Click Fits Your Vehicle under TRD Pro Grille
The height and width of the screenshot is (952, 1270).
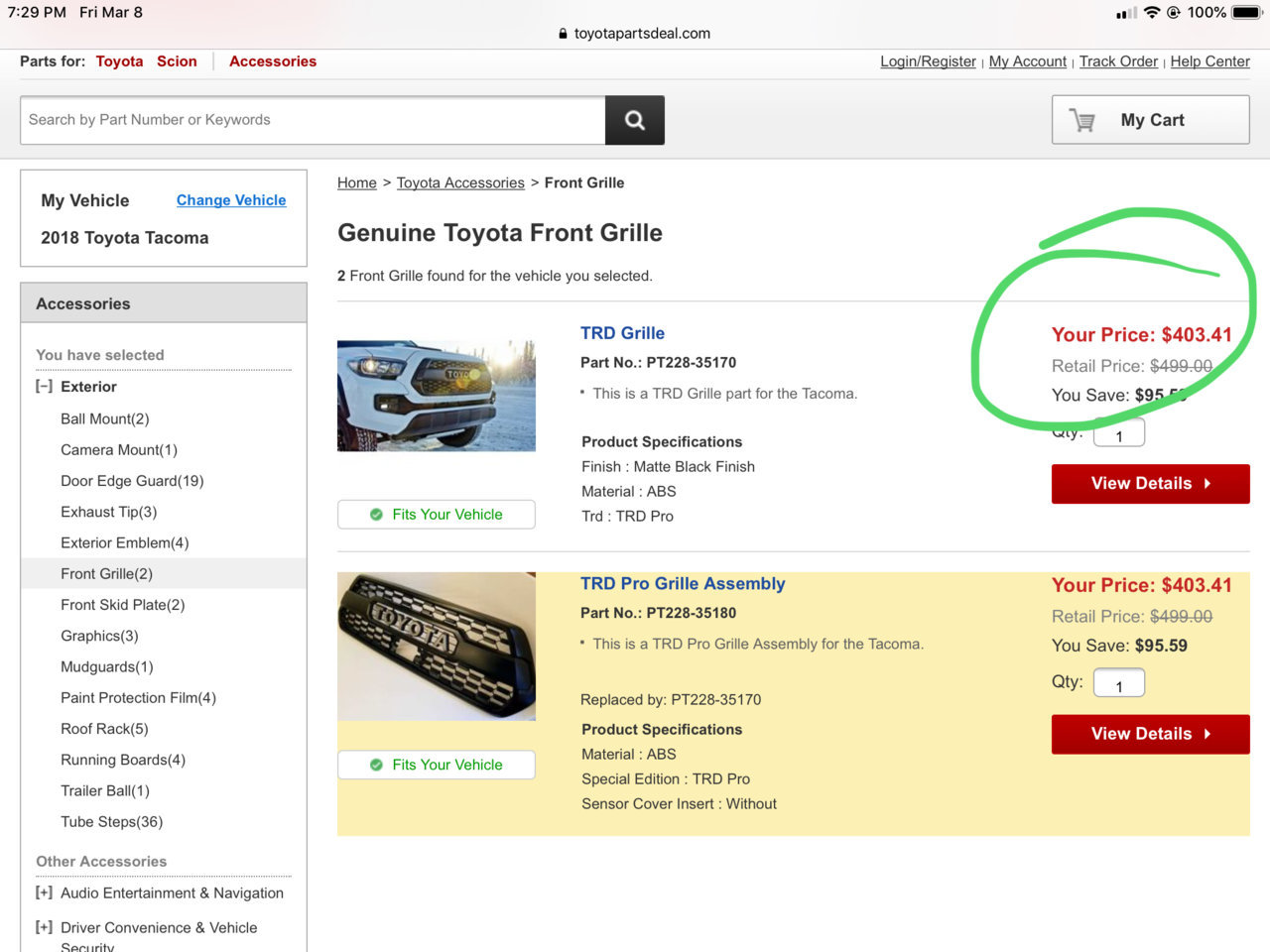(x=437, y=765)
